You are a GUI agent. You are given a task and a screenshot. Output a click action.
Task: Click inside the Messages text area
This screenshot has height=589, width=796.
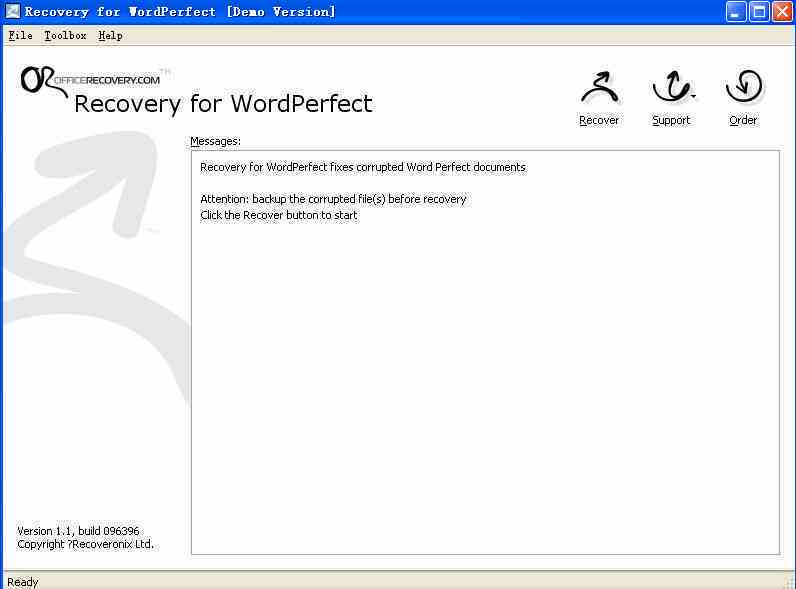tap(485, 352)
